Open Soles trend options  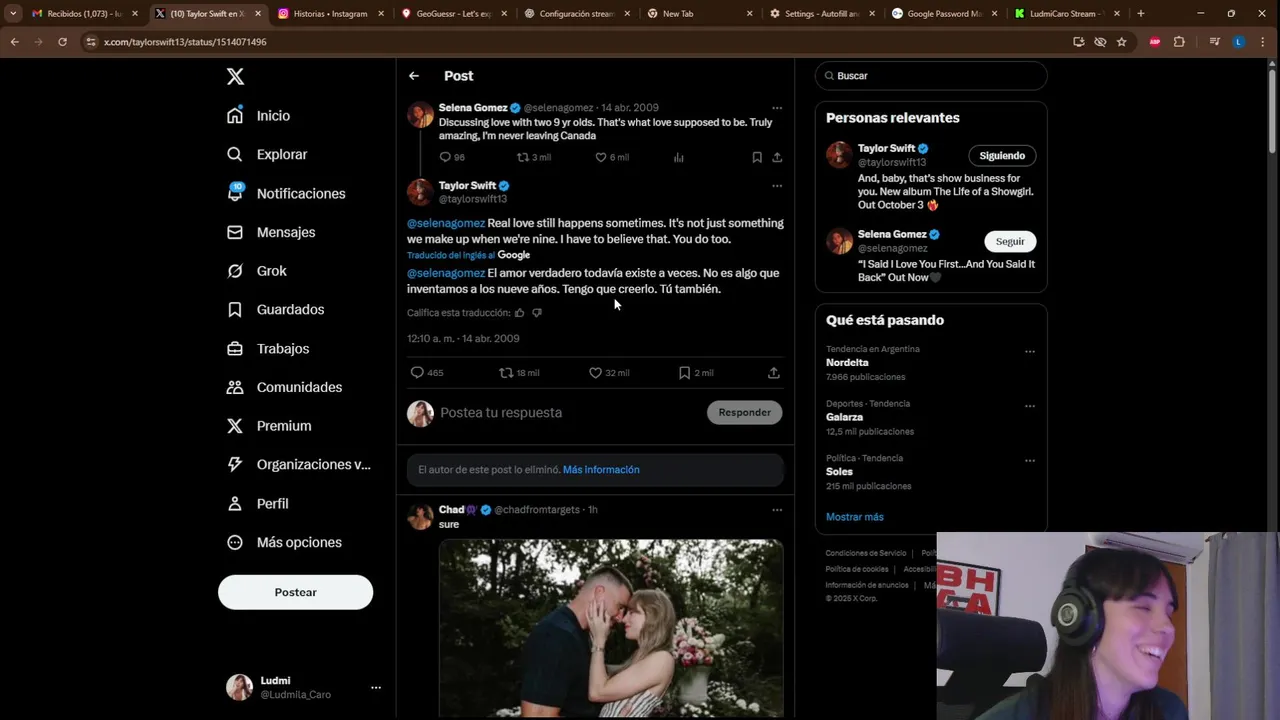point(1030,461)
